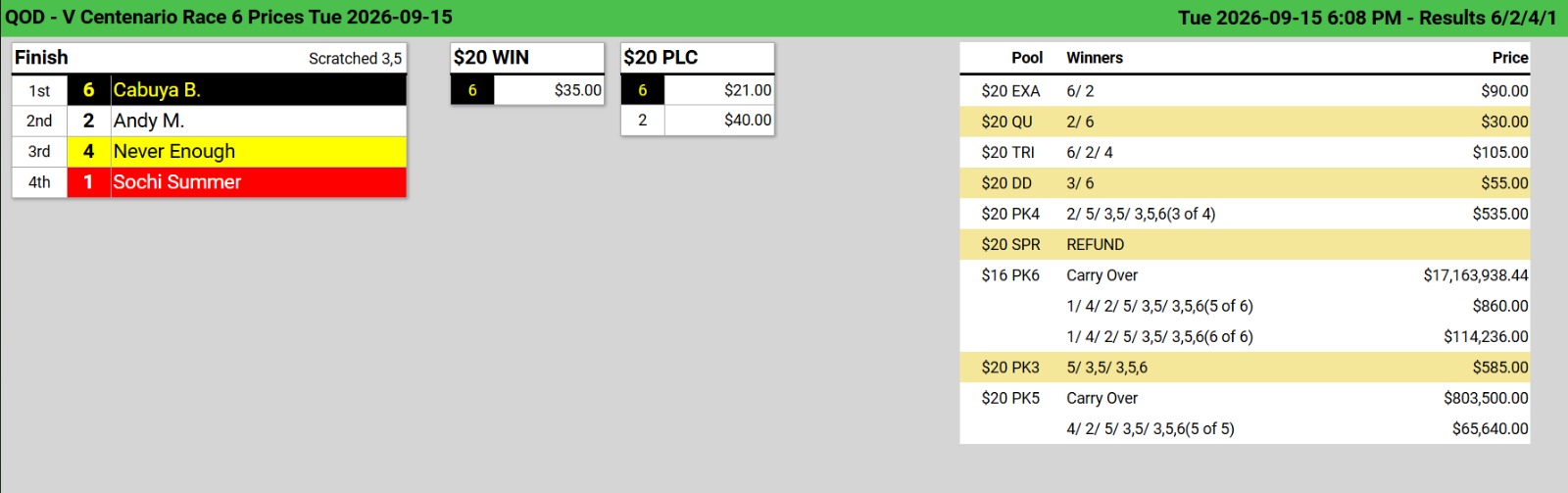
Task: Click the Scratched 3,5 label
Action: pyautogui.click(x=355, y=59)
